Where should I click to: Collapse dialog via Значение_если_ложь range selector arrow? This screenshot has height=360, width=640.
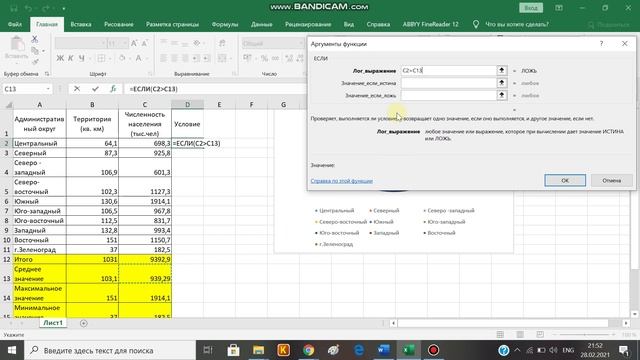click(502, 95)
